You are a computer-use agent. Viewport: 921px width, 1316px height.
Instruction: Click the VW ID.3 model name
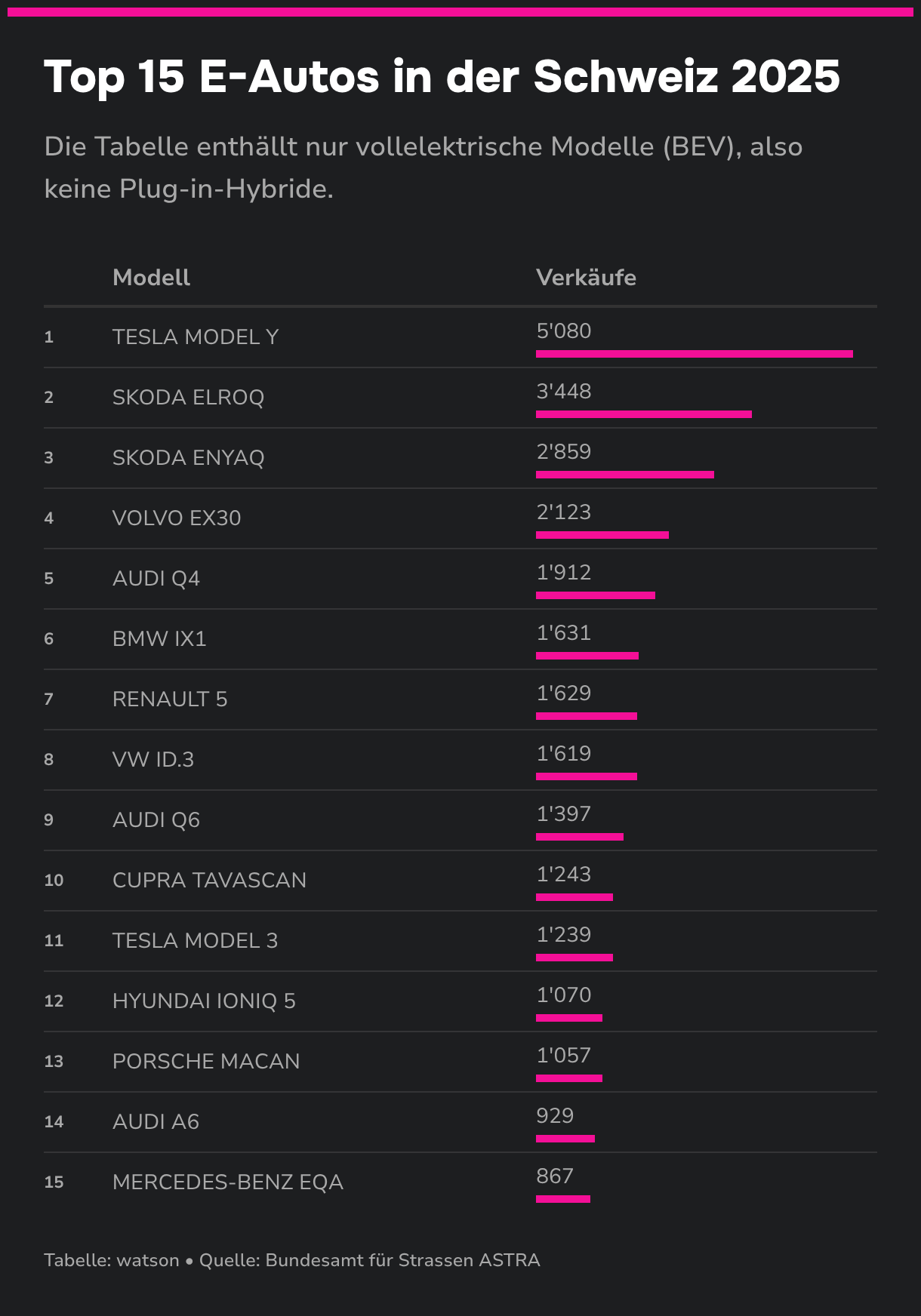pyautogui.click(x=153, y=759)
